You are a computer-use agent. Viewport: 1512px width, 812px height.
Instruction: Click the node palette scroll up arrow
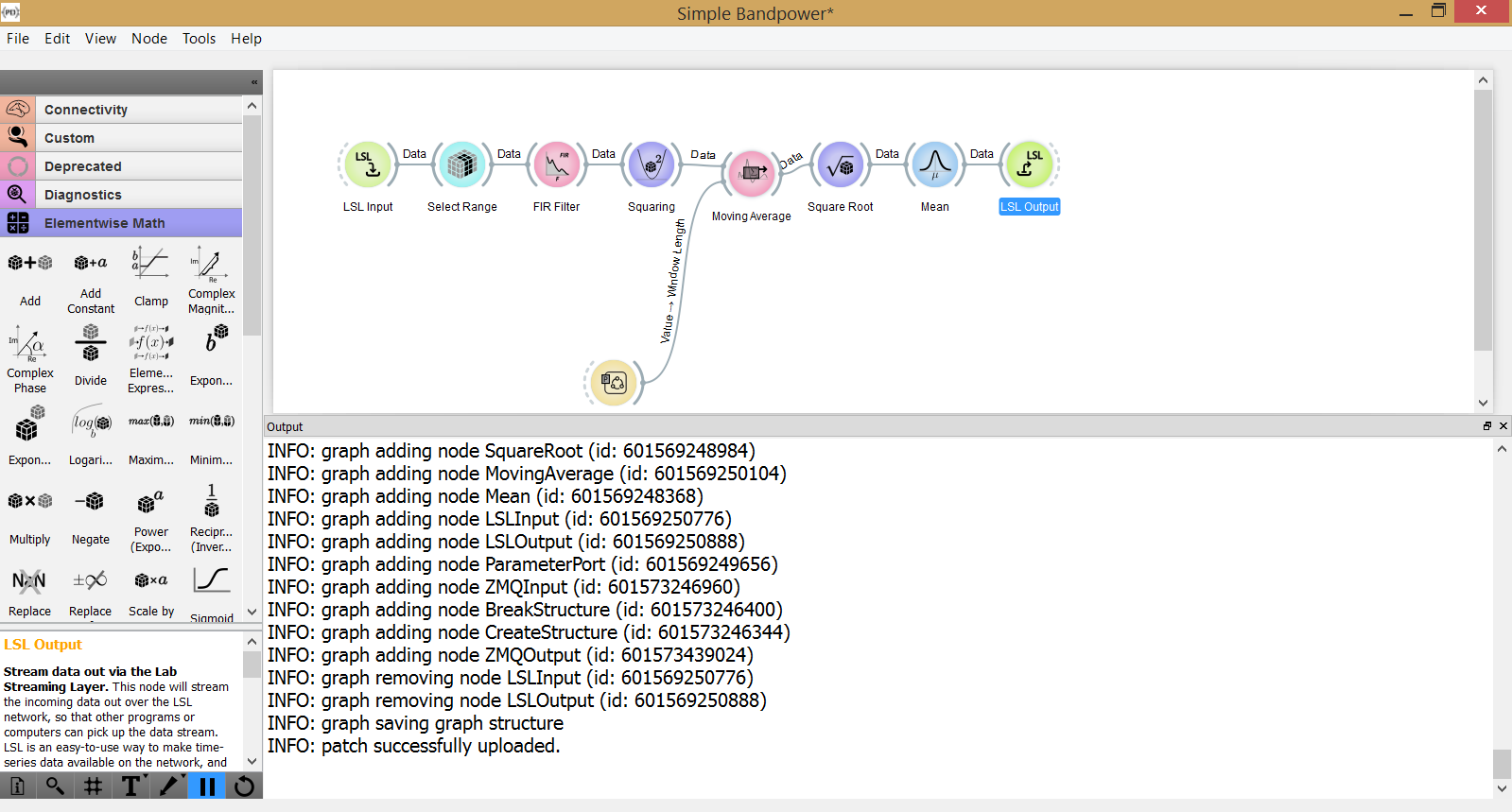pyautogui.click(x=252, y=106)
